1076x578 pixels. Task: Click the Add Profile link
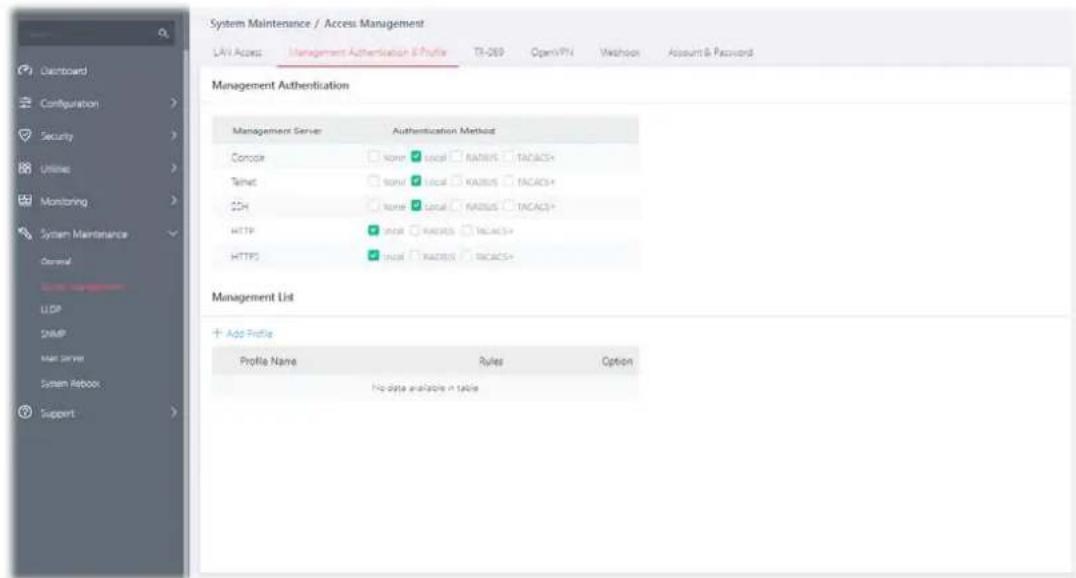click(x=242, y=333)
